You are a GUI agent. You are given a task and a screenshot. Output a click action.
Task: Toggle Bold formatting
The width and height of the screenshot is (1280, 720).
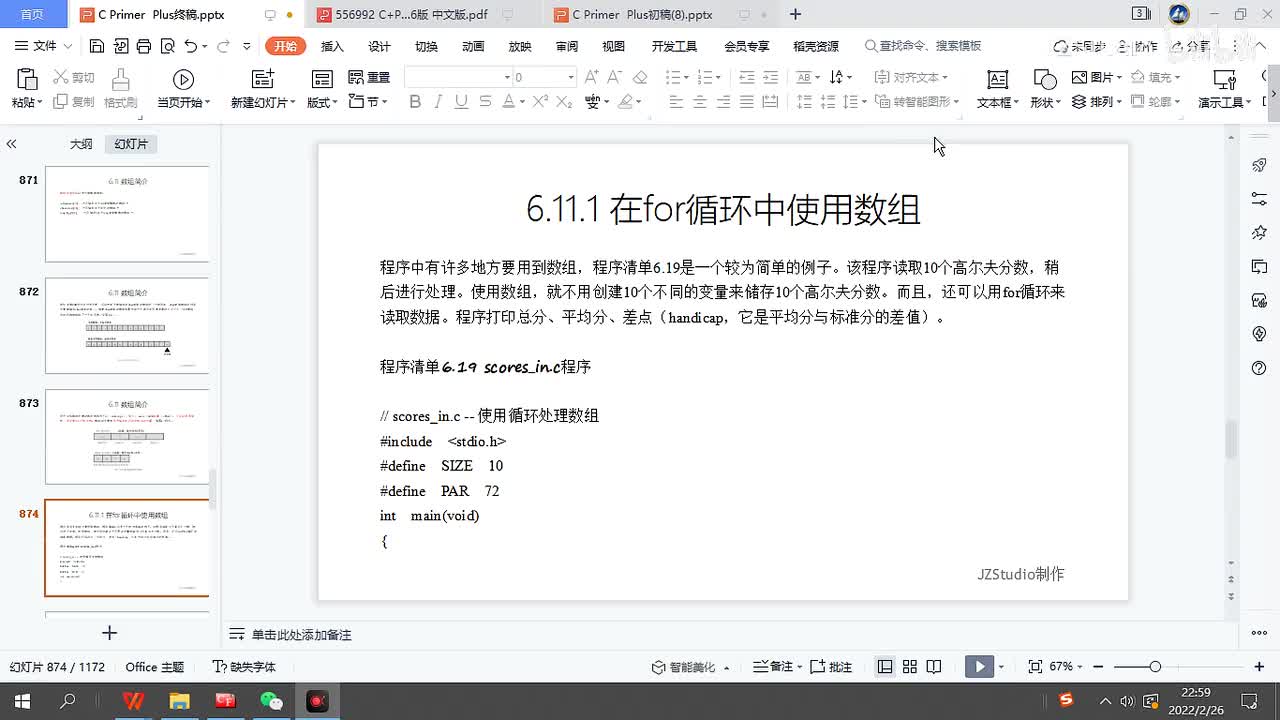tap(415, 102)
